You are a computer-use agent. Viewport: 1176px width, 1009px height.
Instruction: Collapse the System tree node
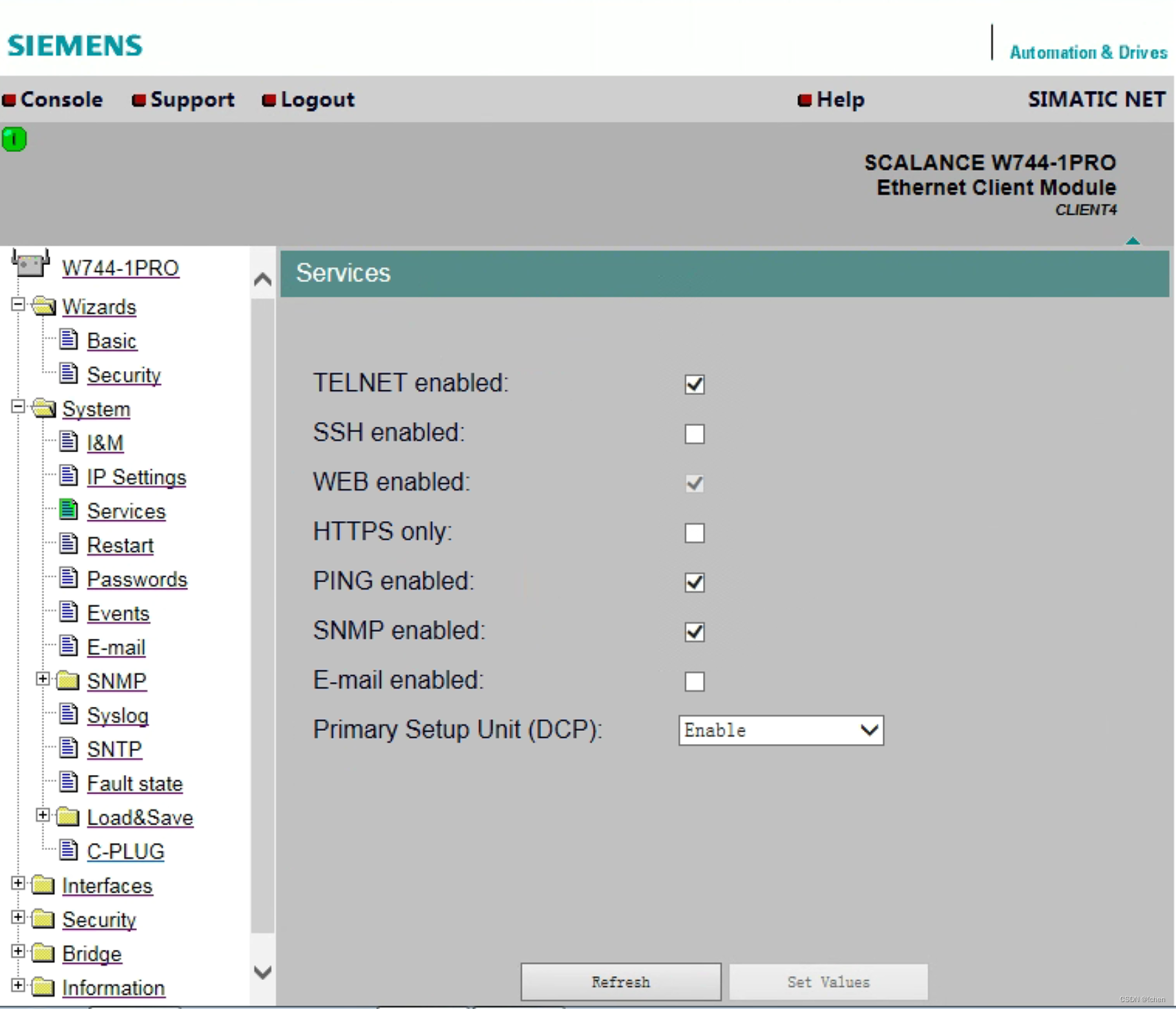coord(19,407)
